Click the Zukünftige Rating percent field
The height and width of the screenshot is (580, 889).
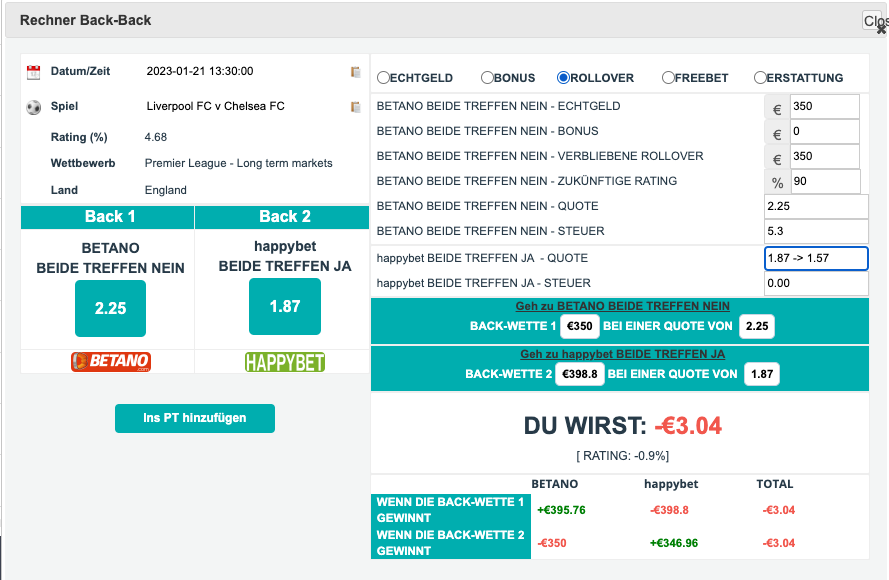coord(825,181)
